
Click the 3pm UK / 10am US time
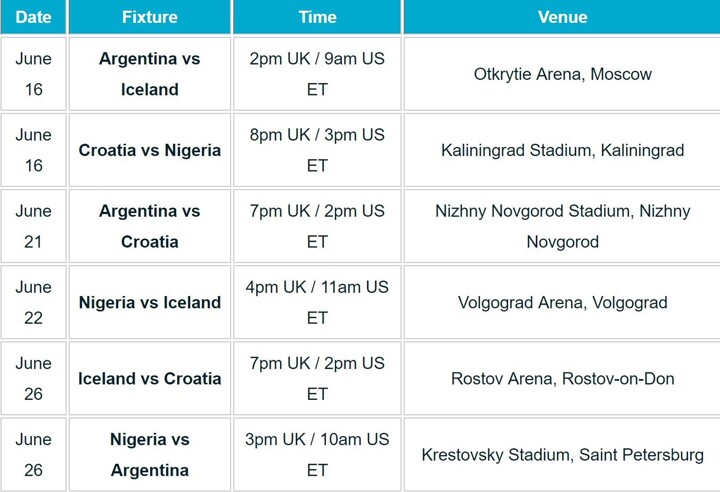pyautogui.click(x=317, y=454)
